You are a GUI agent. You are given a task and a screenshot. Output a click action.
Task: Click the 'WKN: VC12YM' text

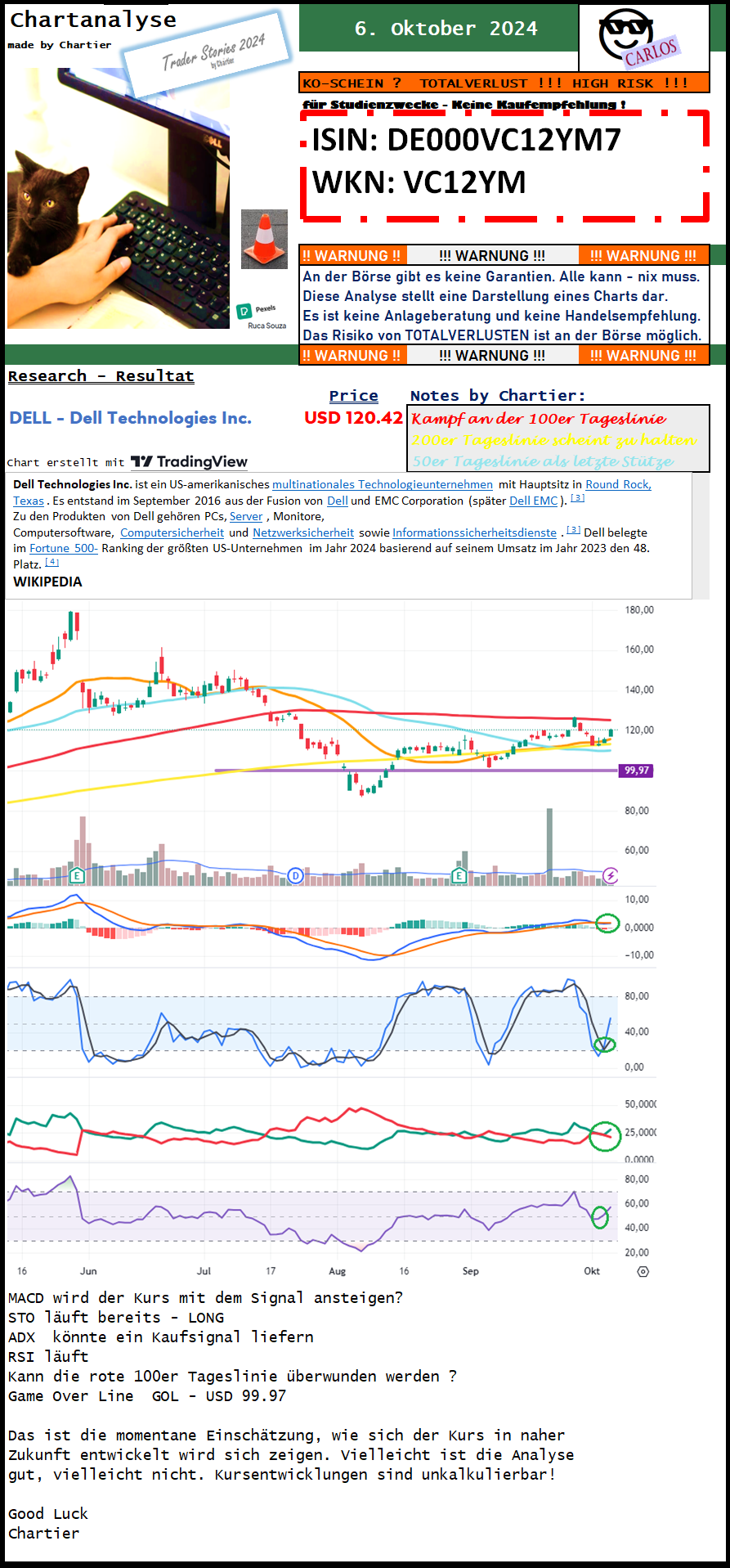[419, 182]
